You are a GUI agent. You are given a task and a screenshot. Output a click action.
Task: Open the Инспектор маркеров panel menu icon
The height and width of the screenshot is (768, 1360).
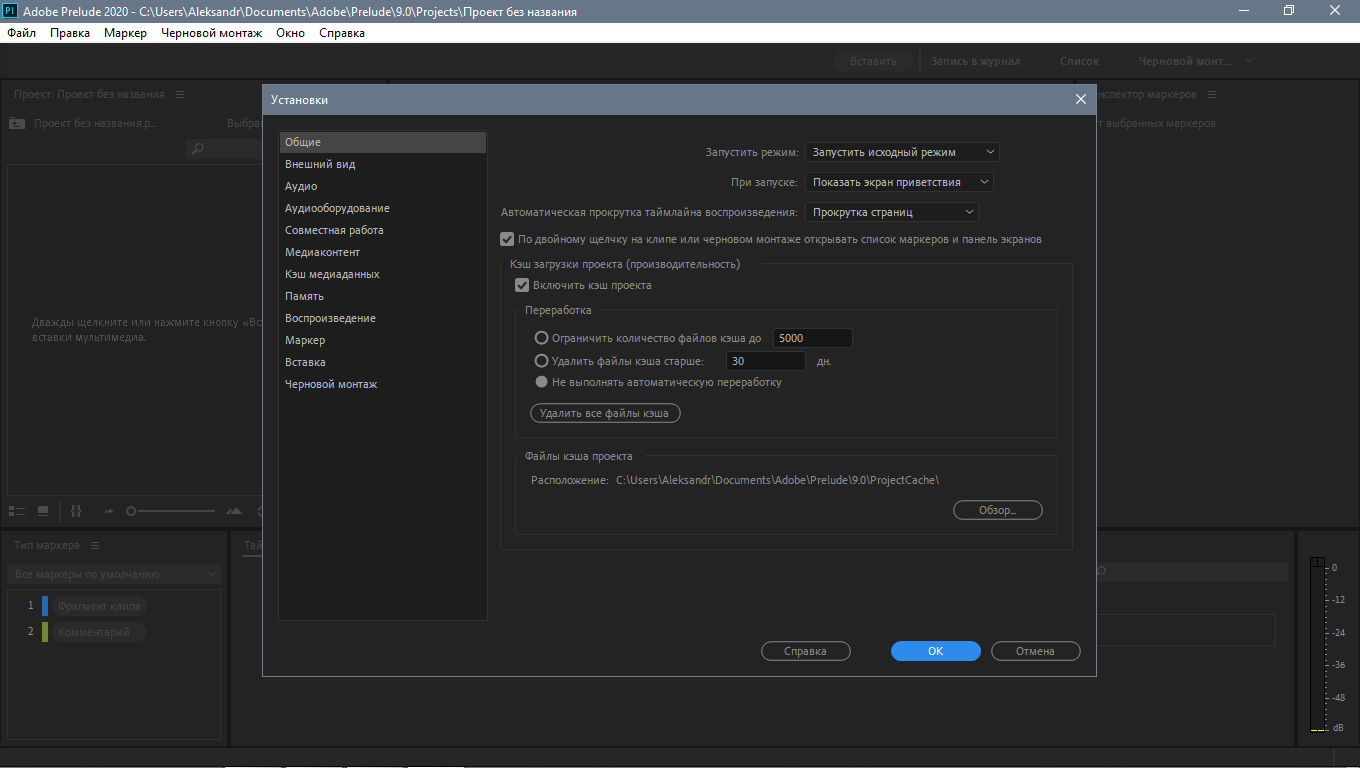[1211, 95]
